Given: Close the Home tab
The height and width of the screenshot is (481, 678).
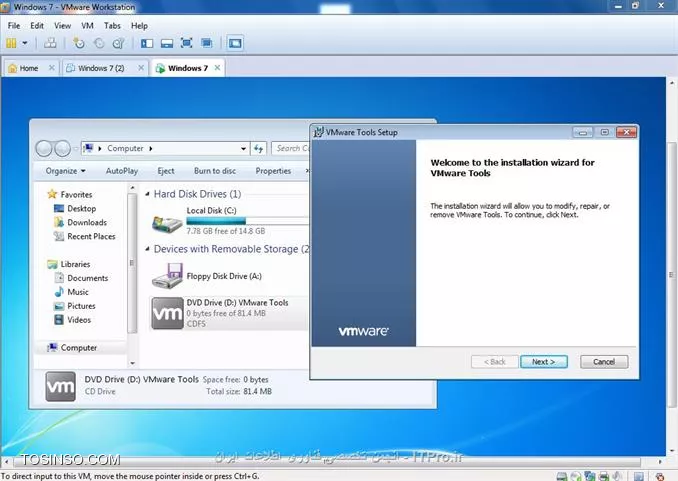Looking at the screenshot, I should (x=51, y=68).
